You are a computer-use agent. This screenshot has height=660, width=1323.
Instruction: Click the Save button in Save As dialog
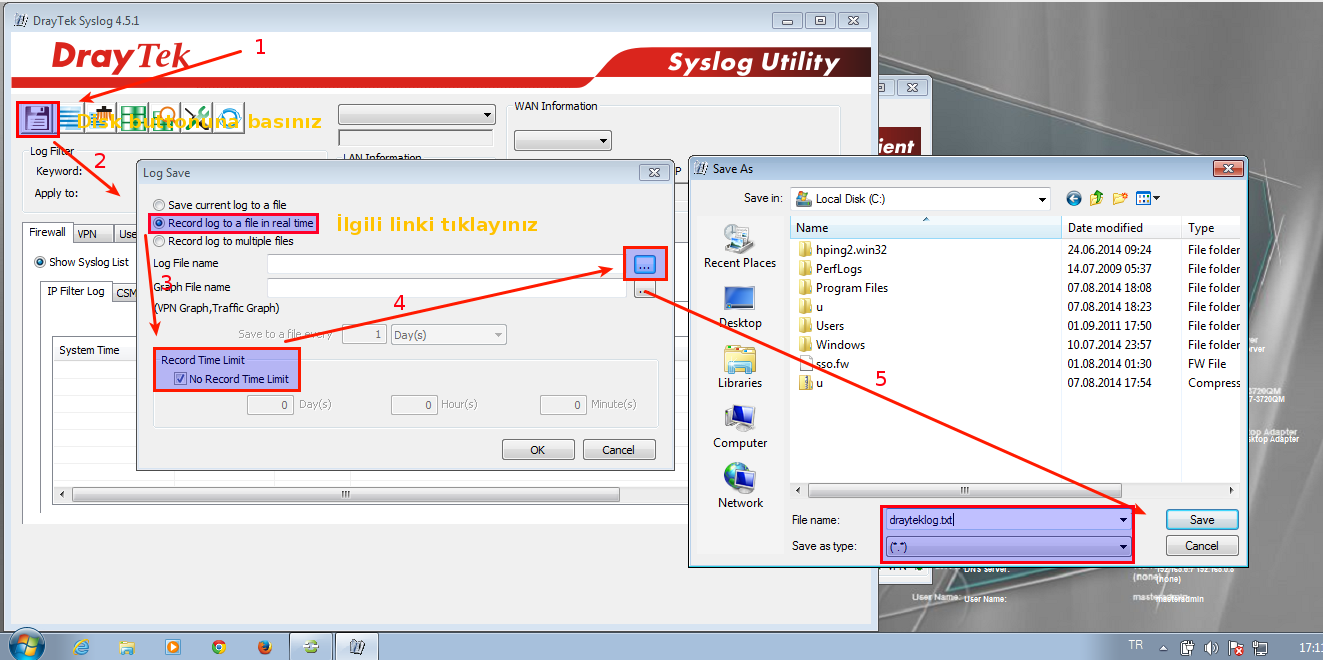pyautogui.click(x=1202, y=520)
